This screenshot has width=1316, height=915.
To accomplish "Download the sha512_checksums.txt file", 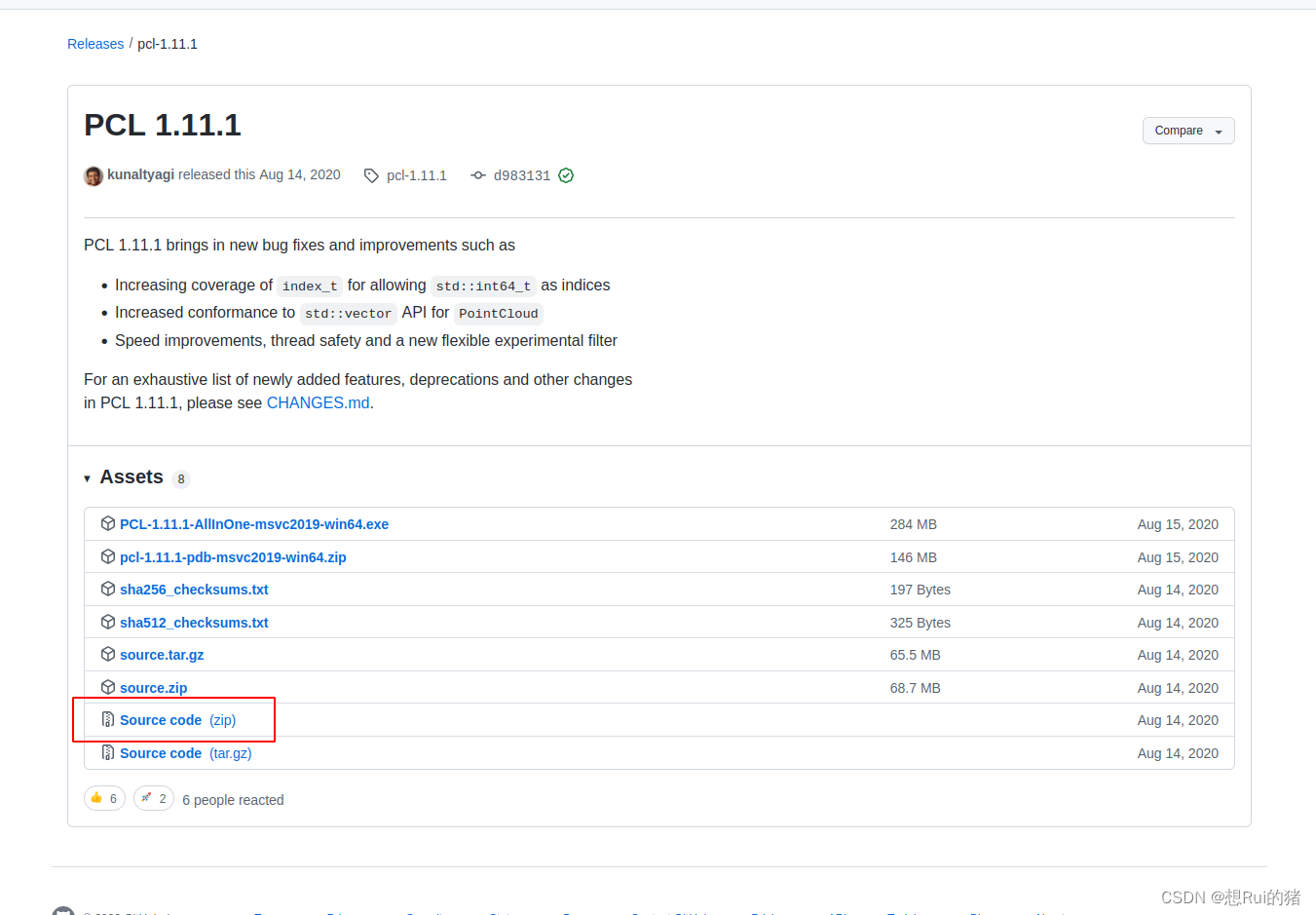I will click(x=194, y=622).
